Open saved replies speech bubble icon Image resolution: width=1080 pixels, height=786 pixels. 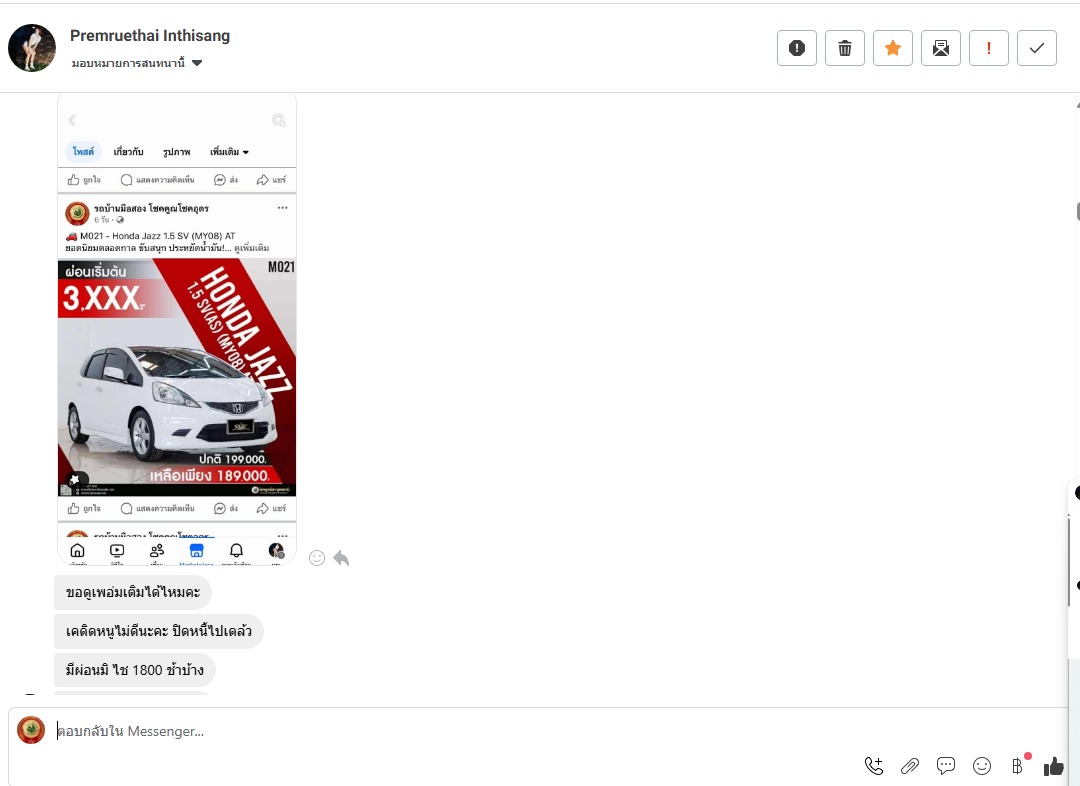point(946,765)
